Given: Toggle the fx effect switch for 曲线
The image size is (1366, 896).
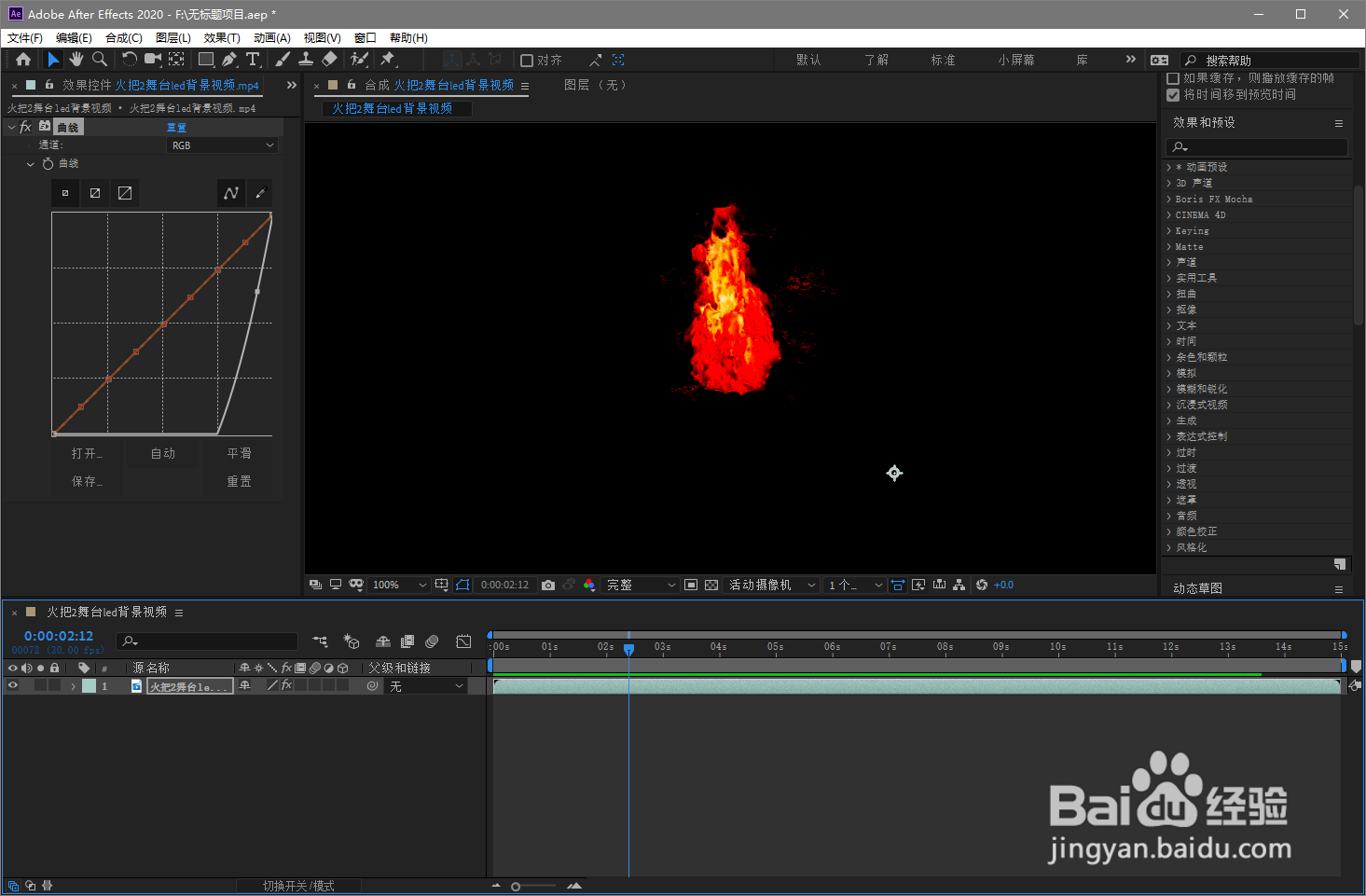Looking at the screenshot, I should point(25,127).
